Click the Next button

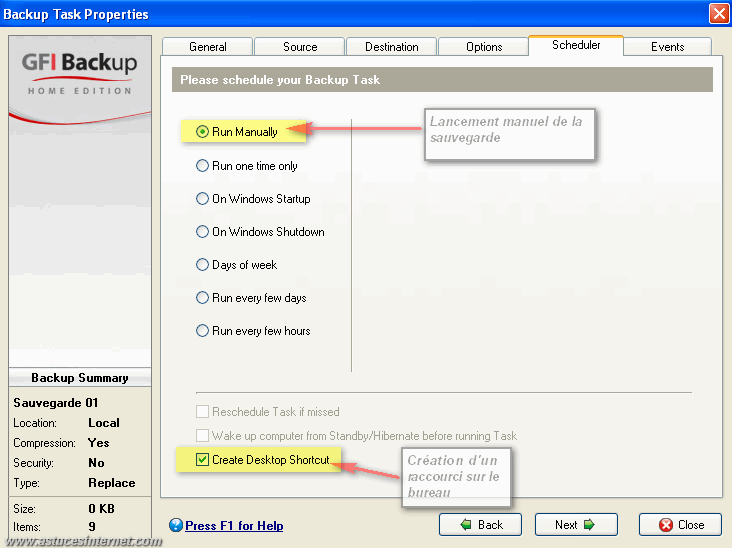click(576, 525)
